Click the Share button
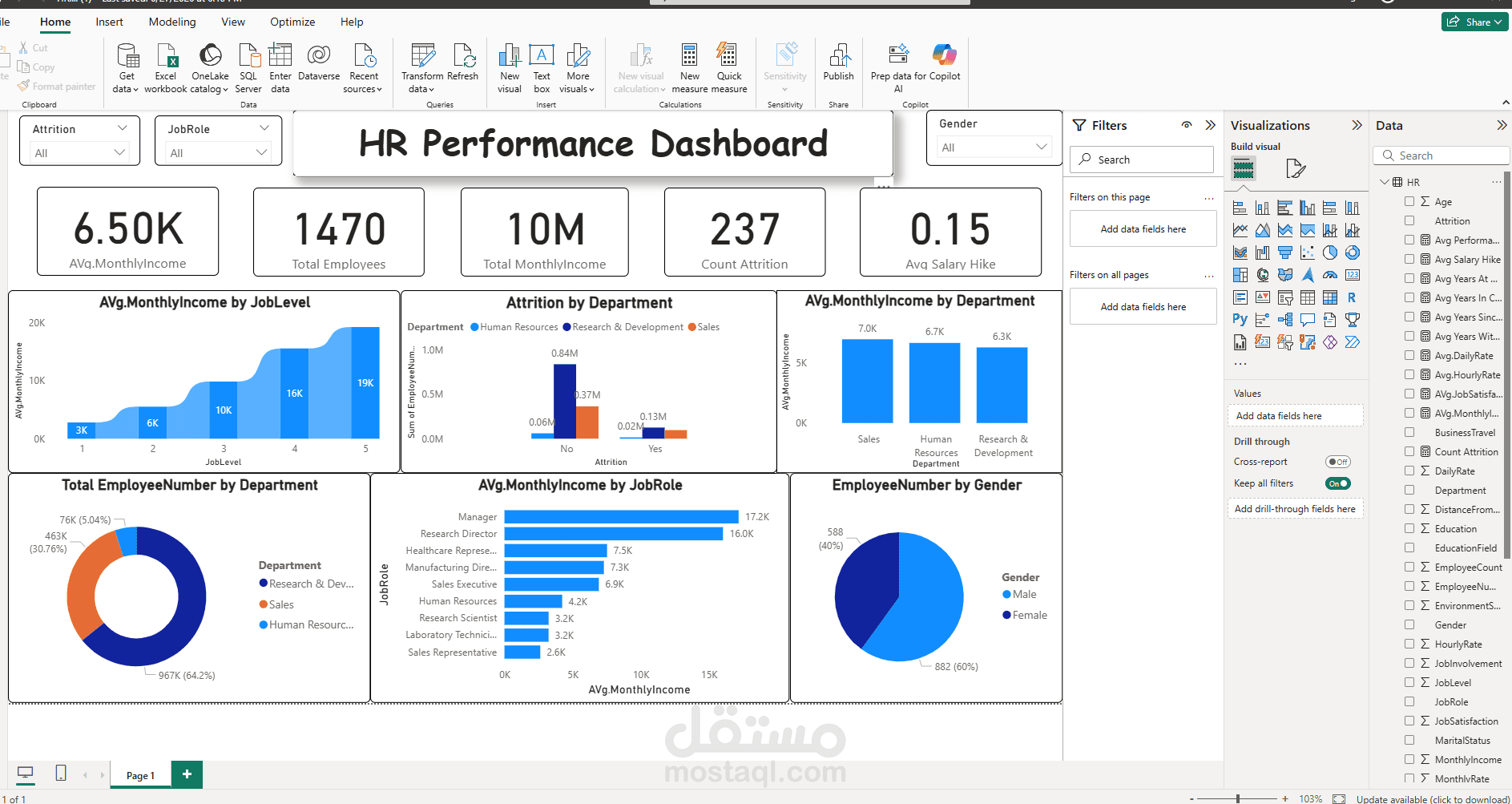The height and width of the screenshot is (804, 1512). (x=1475, y=22)
